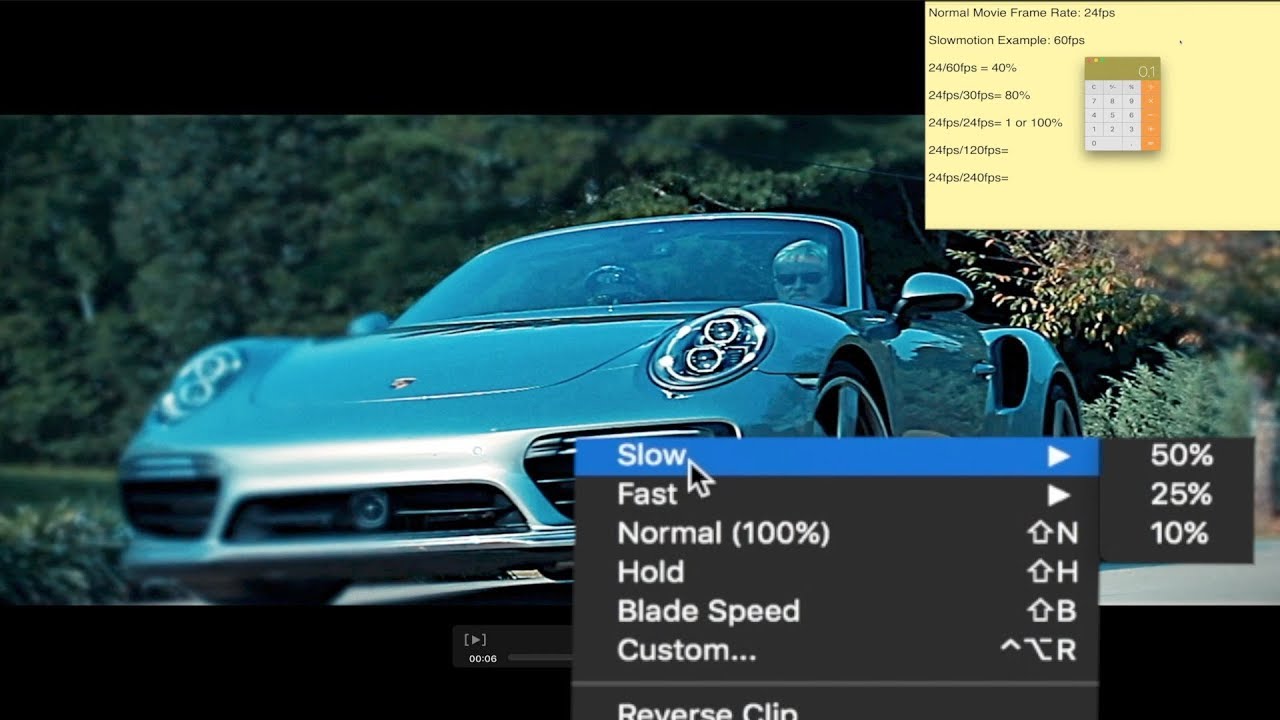Choose Normal (100%) speed
The width and height of the screenshot is (1280, 720).
(836, 533)
